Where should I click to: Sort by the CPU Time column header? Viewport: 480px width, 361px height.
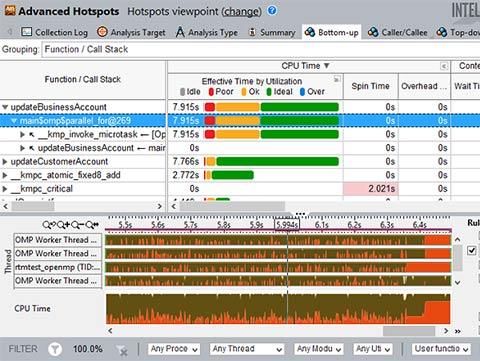(305, 66)
